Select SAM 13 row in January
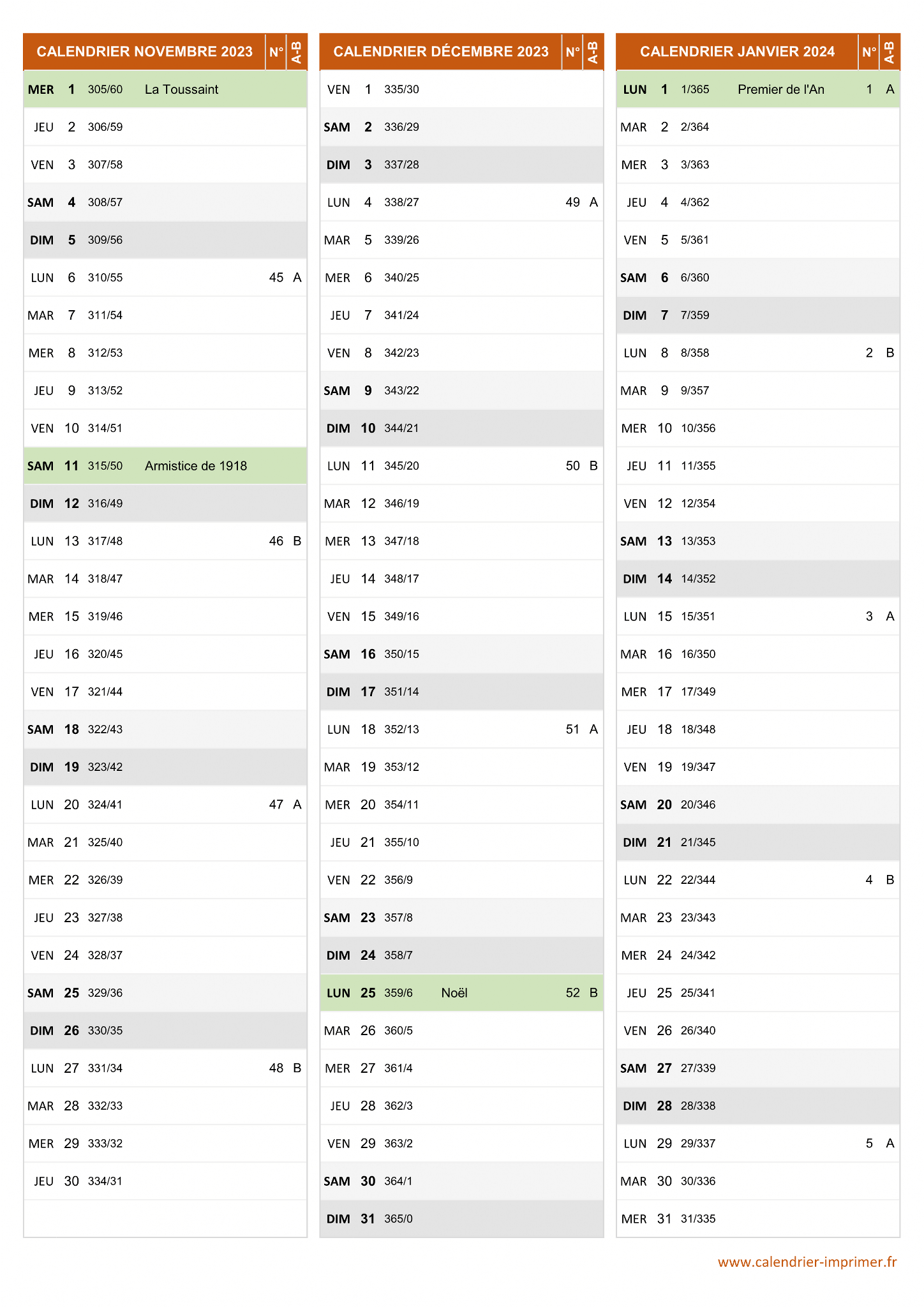Image resolution: width=924 pixels, height=1307 pixels. click(758, 541)
